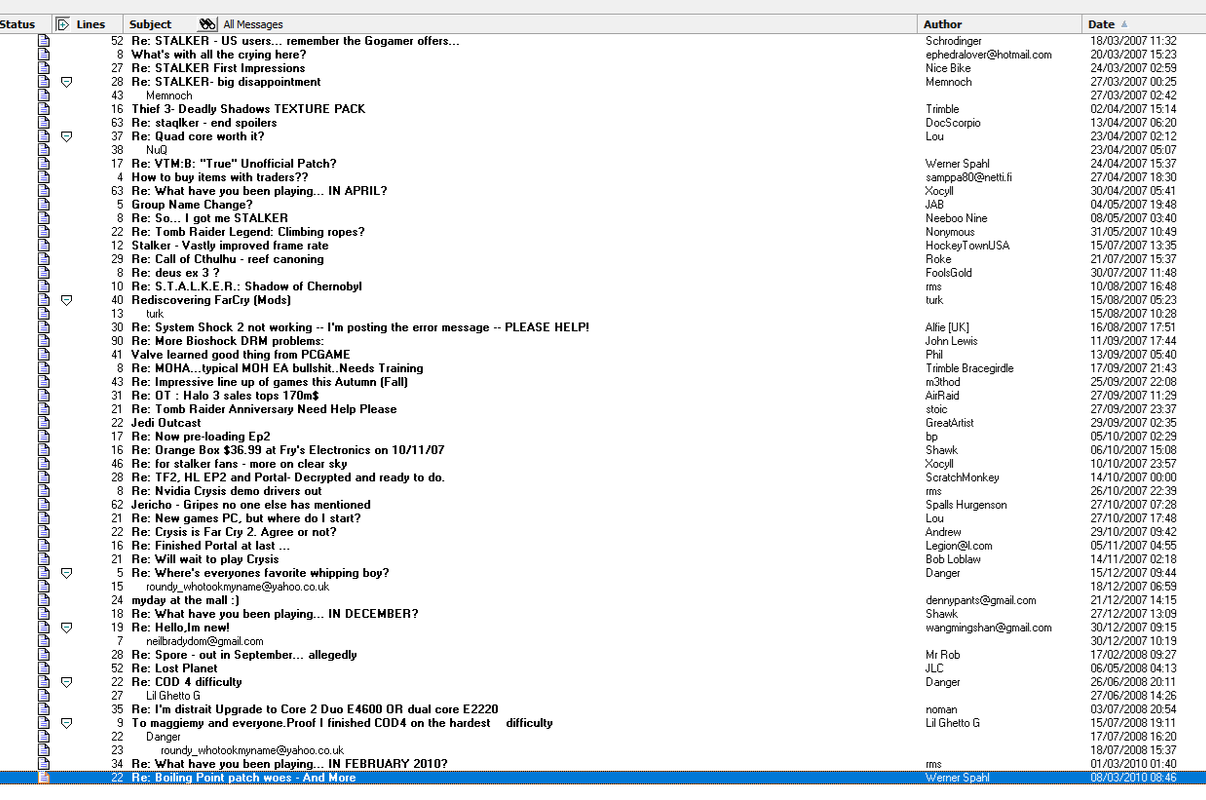Sort by the Author column header
The width and height of the screenshot is (1206, 800).
pos(943,24)
